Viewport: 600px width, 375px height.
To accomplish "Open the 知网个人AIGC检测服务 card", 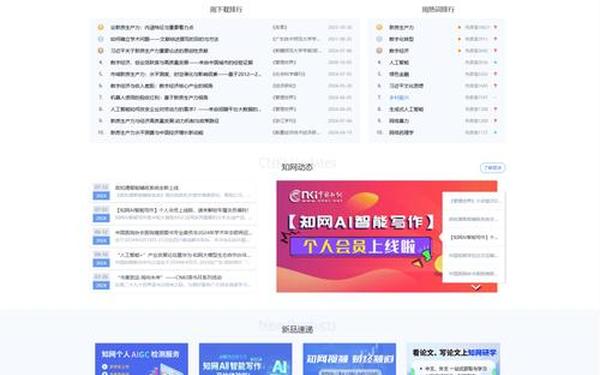I will click(142, 359).
